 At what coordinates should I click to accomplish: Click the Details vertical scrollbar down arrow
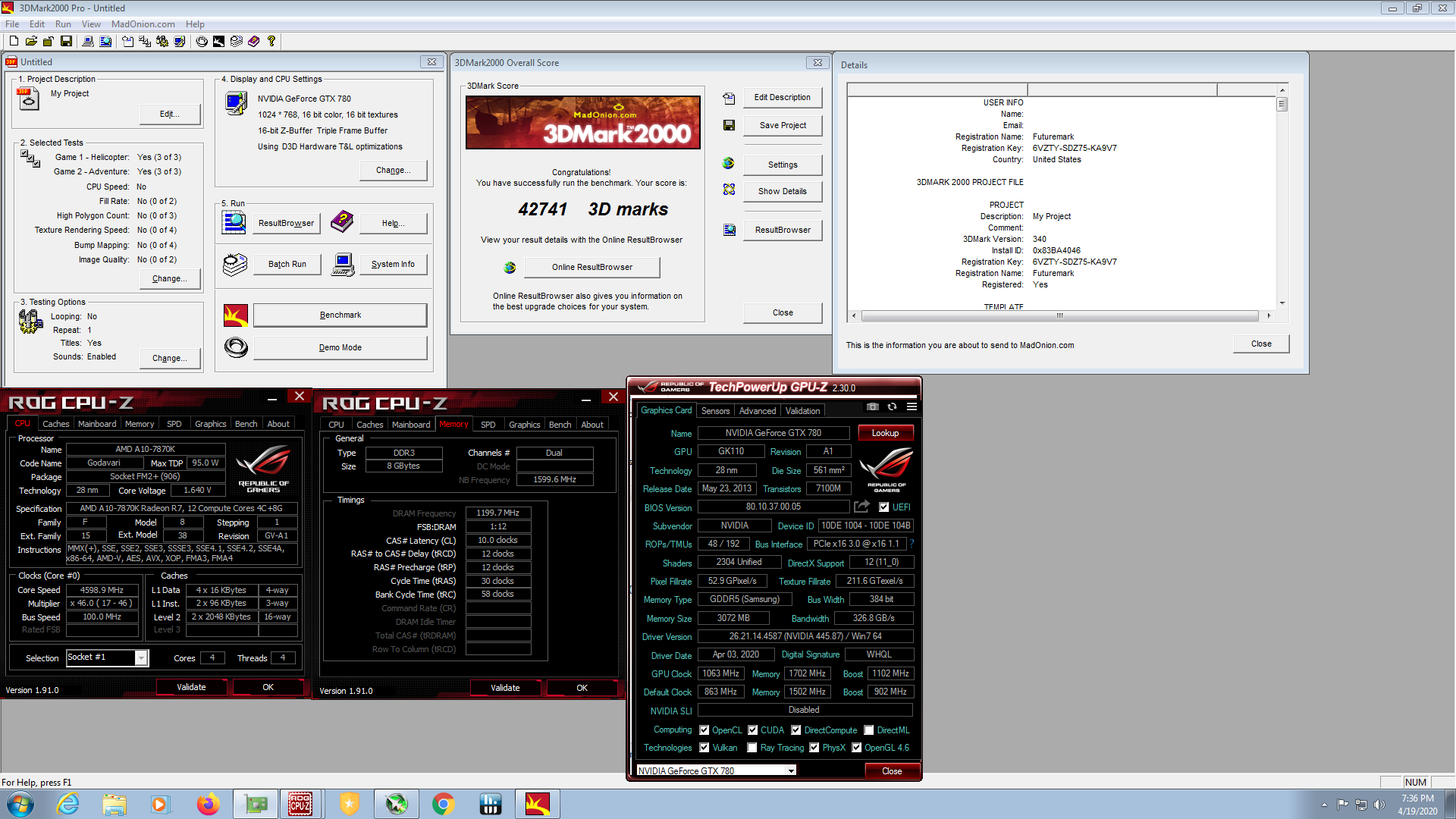point(1282,303)
